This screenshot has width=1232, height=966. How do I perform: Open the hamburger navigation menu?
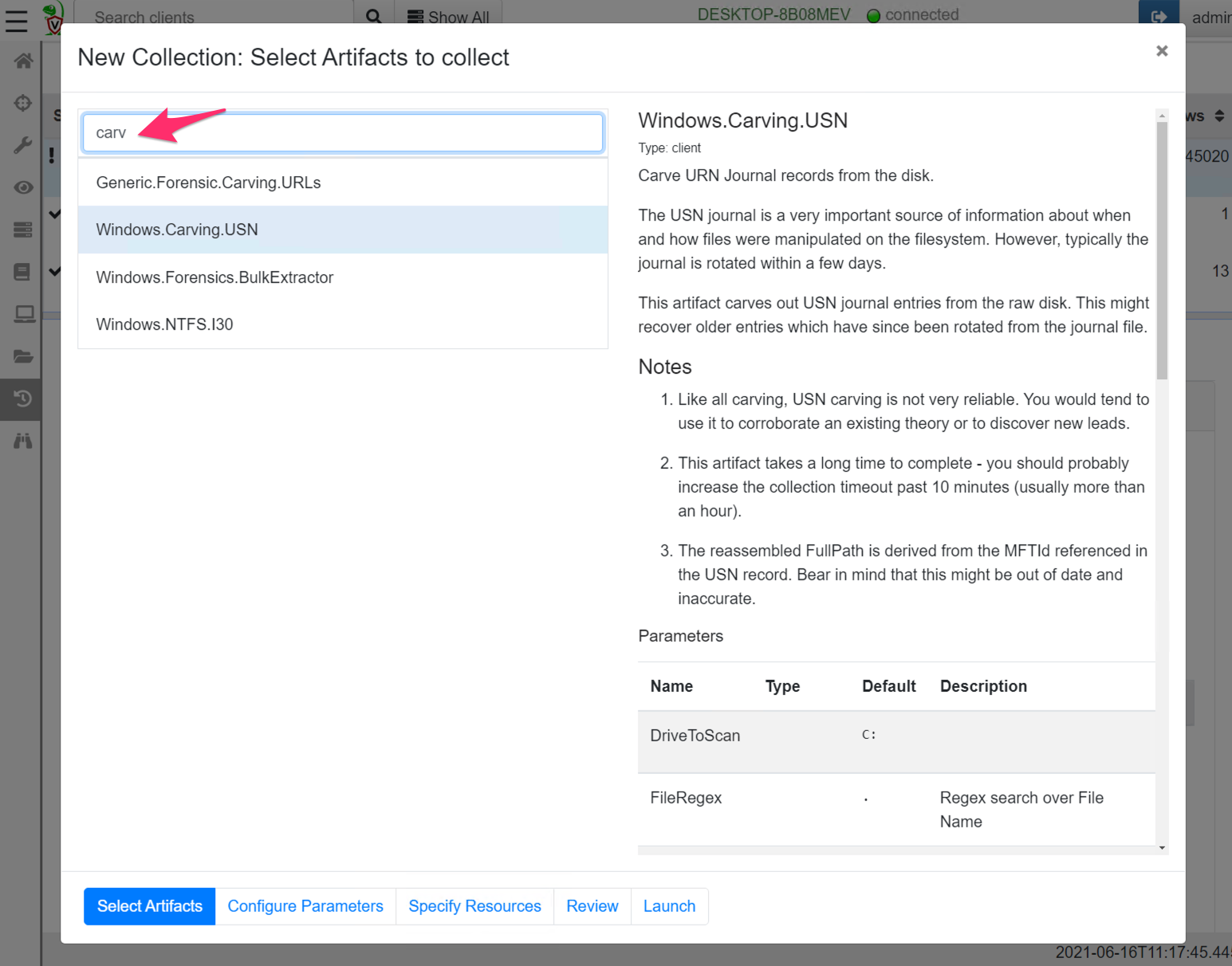click(17, 19)
